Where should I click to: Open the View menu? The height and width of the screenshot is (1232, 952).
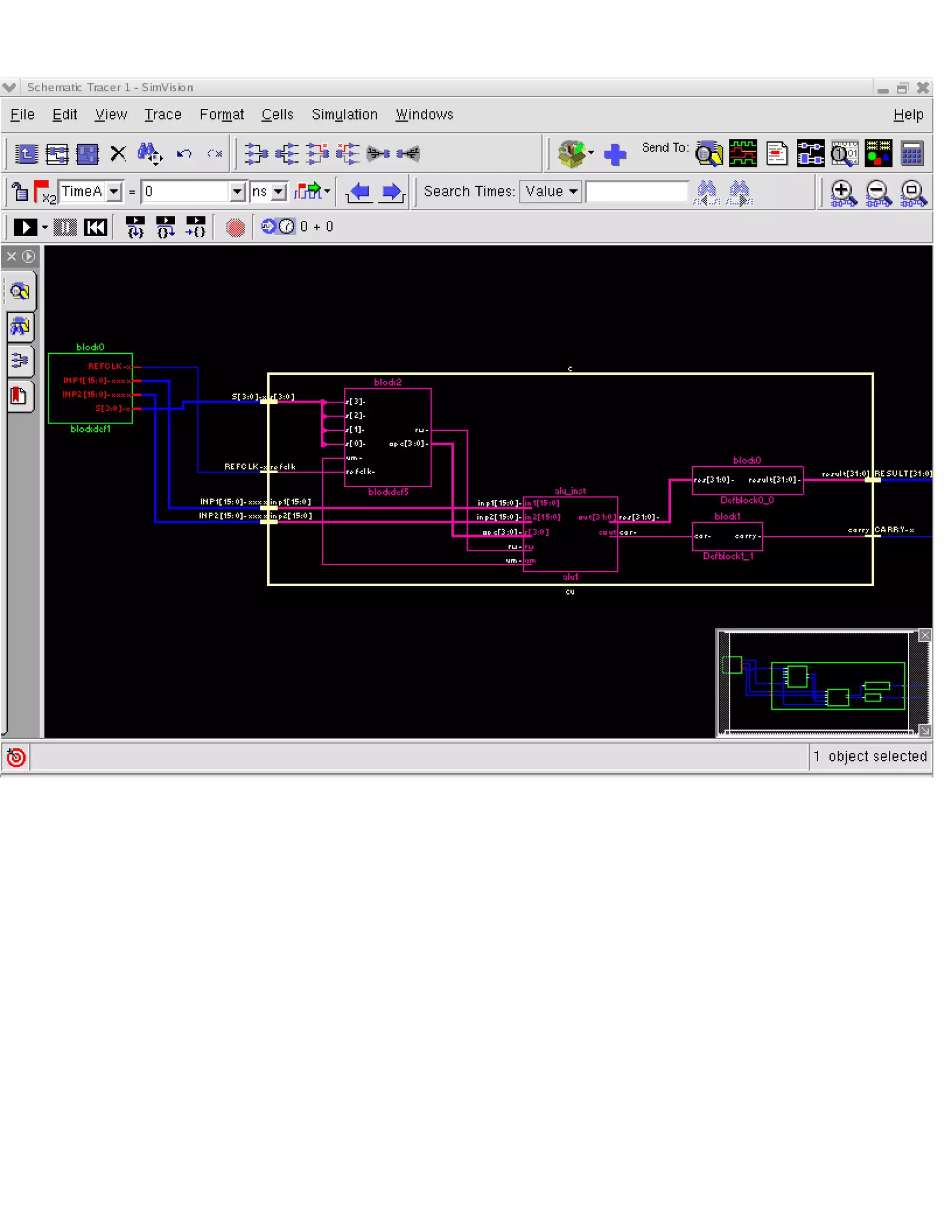coord(111,114)
